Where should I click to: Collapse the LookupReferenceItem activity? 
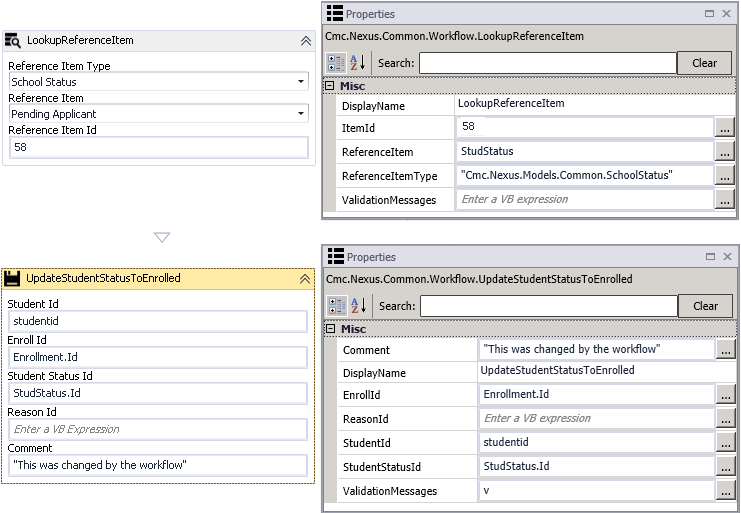click(306, 41)
